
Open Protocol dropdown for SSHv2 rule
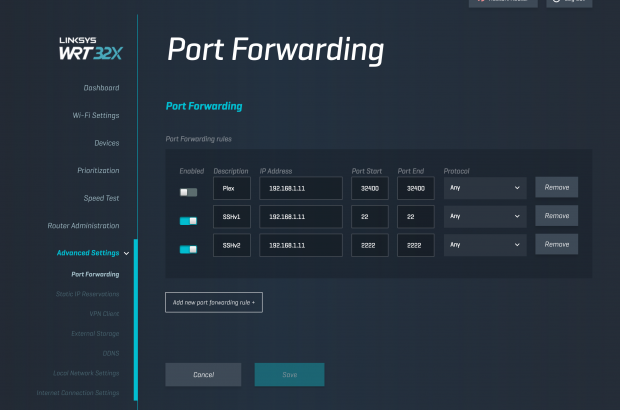tap(484, 244)
